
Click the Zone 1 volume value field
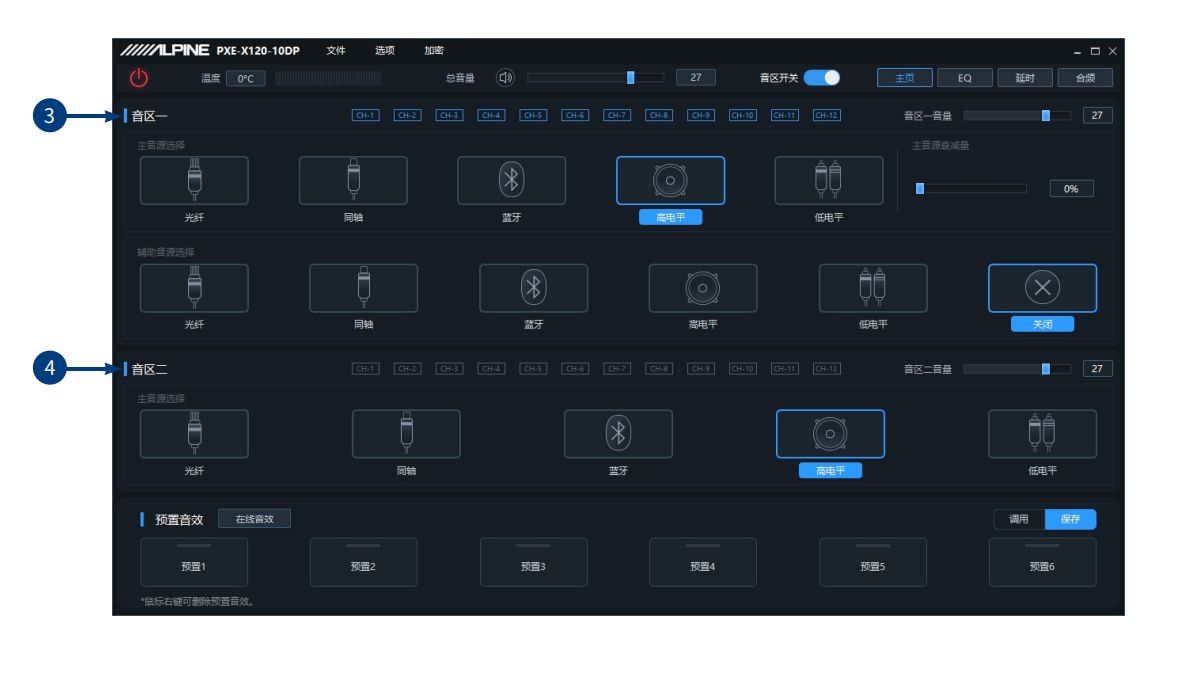click(x=1098, y=115)
